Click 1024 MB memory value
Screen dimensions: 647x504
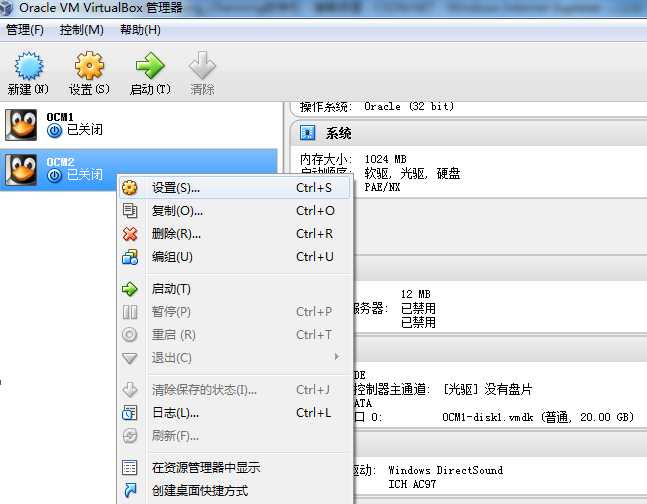click(385, 159)
